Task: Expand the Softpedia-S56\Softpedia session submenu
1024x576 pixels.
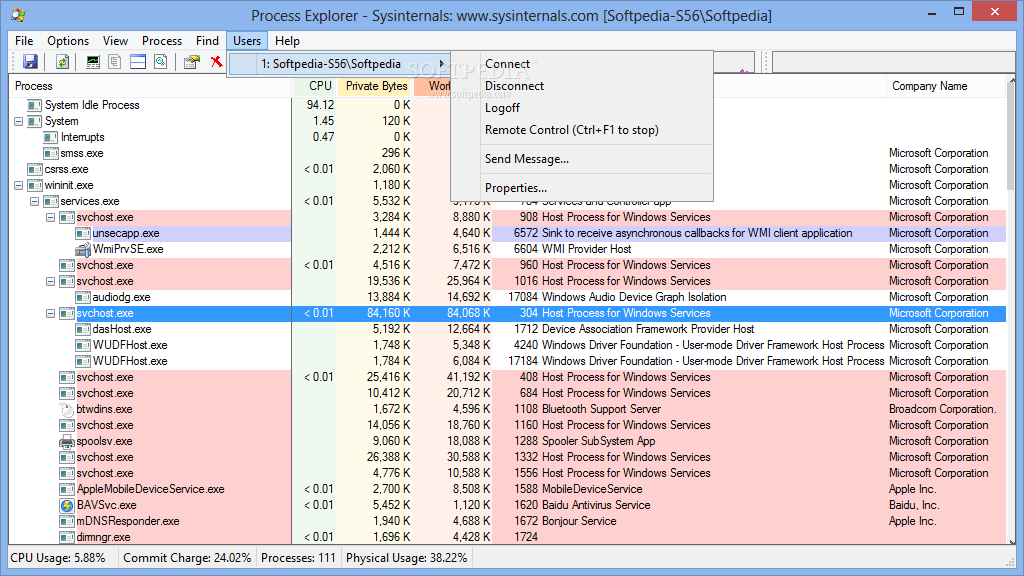Action: (338, 64)
